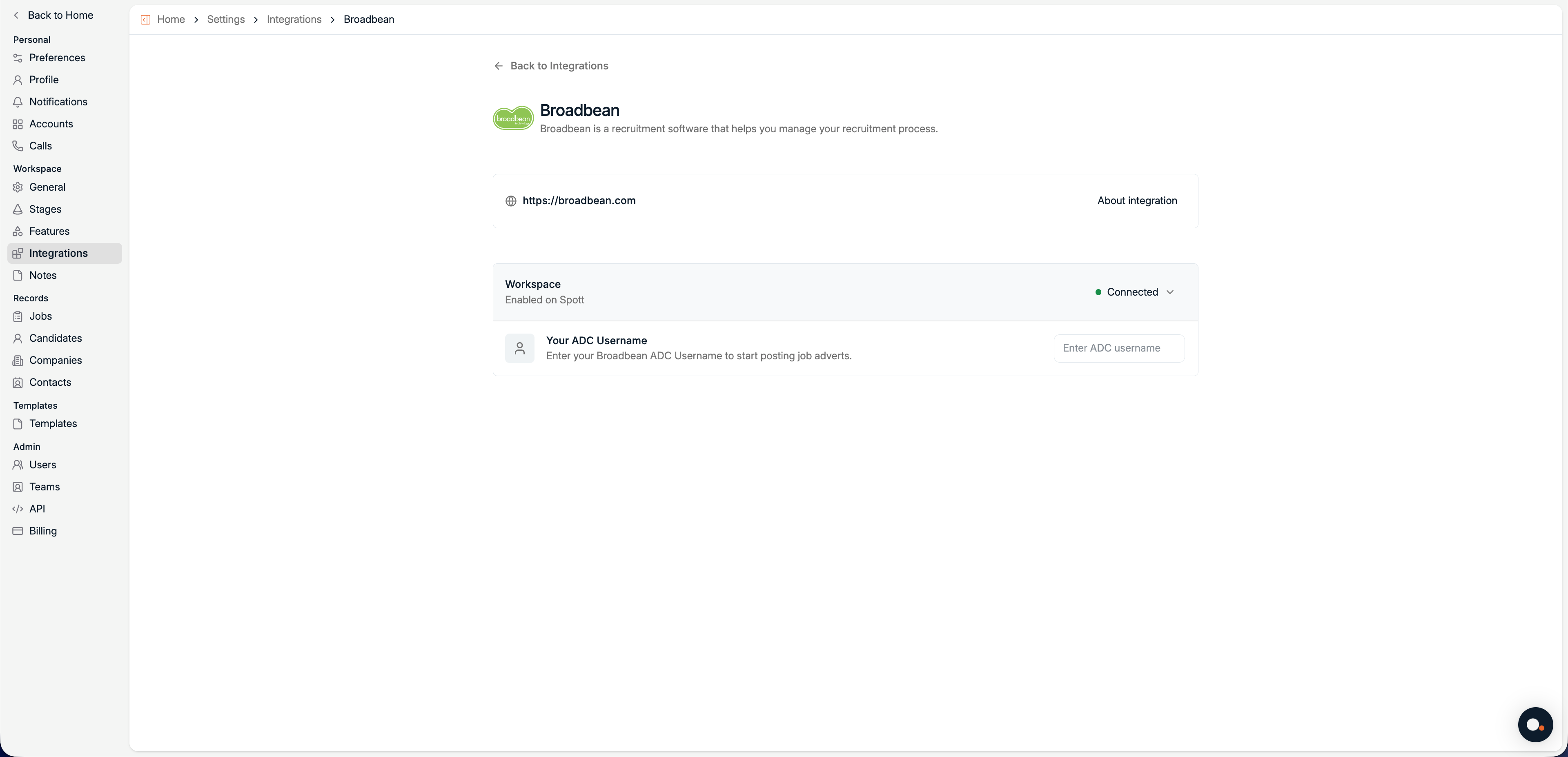The image size is (1568, 757).
Task: Click the Calls phone icon in sidebar
Action: pos(18,146)
